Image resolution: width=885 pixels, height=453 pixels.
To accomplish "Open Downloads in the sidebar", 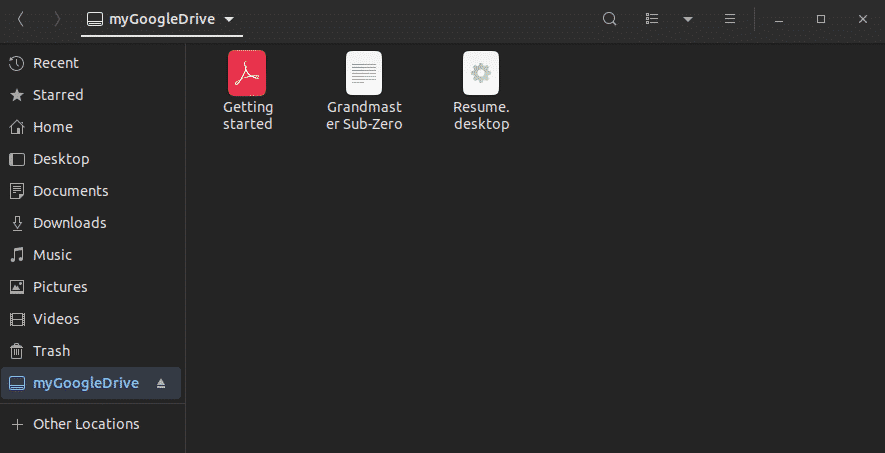I will [x=93, y=223].
